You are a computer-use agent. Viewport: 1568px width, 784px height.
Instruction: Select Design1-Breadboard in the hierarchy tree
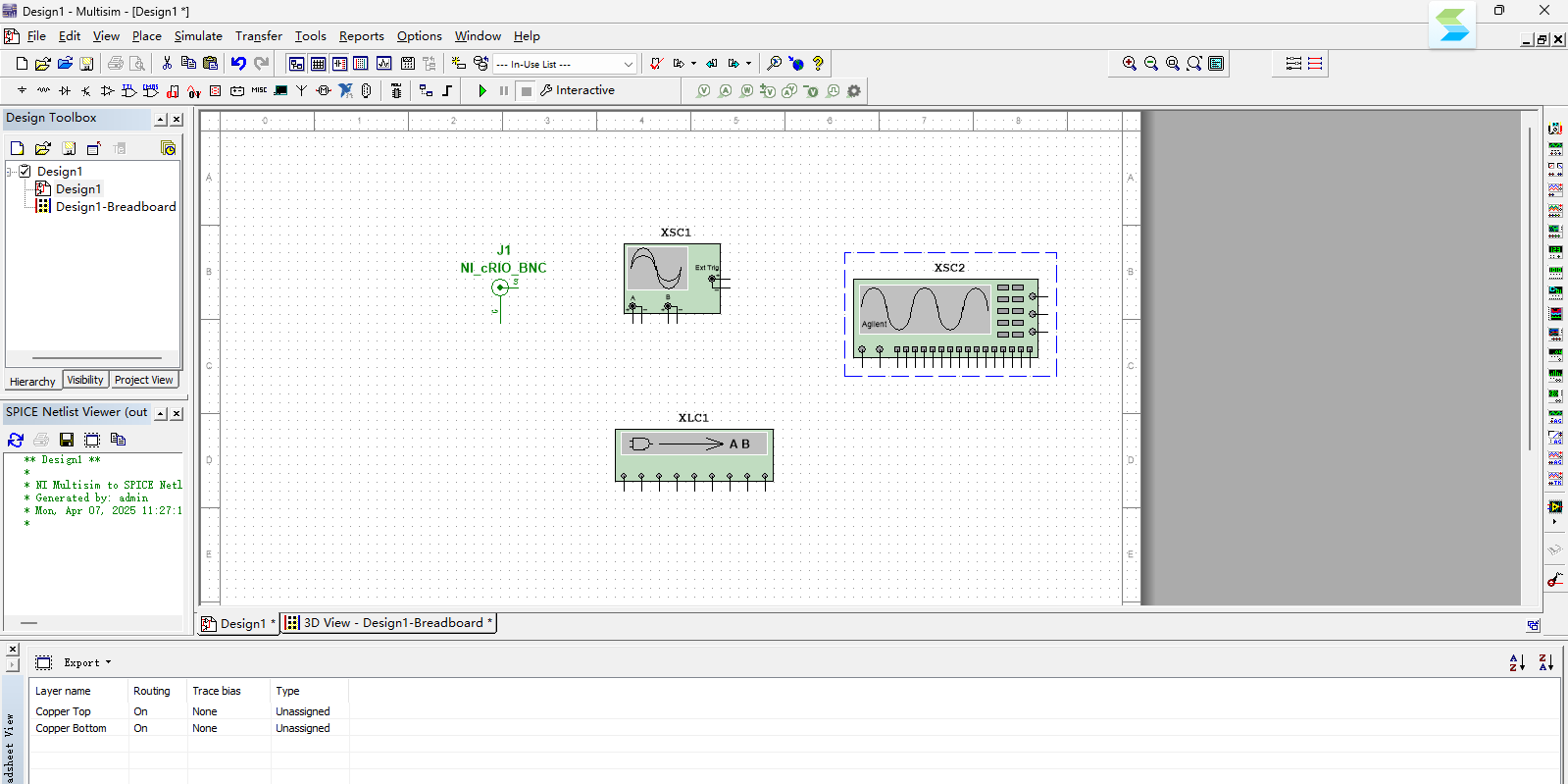coord(116,207)
